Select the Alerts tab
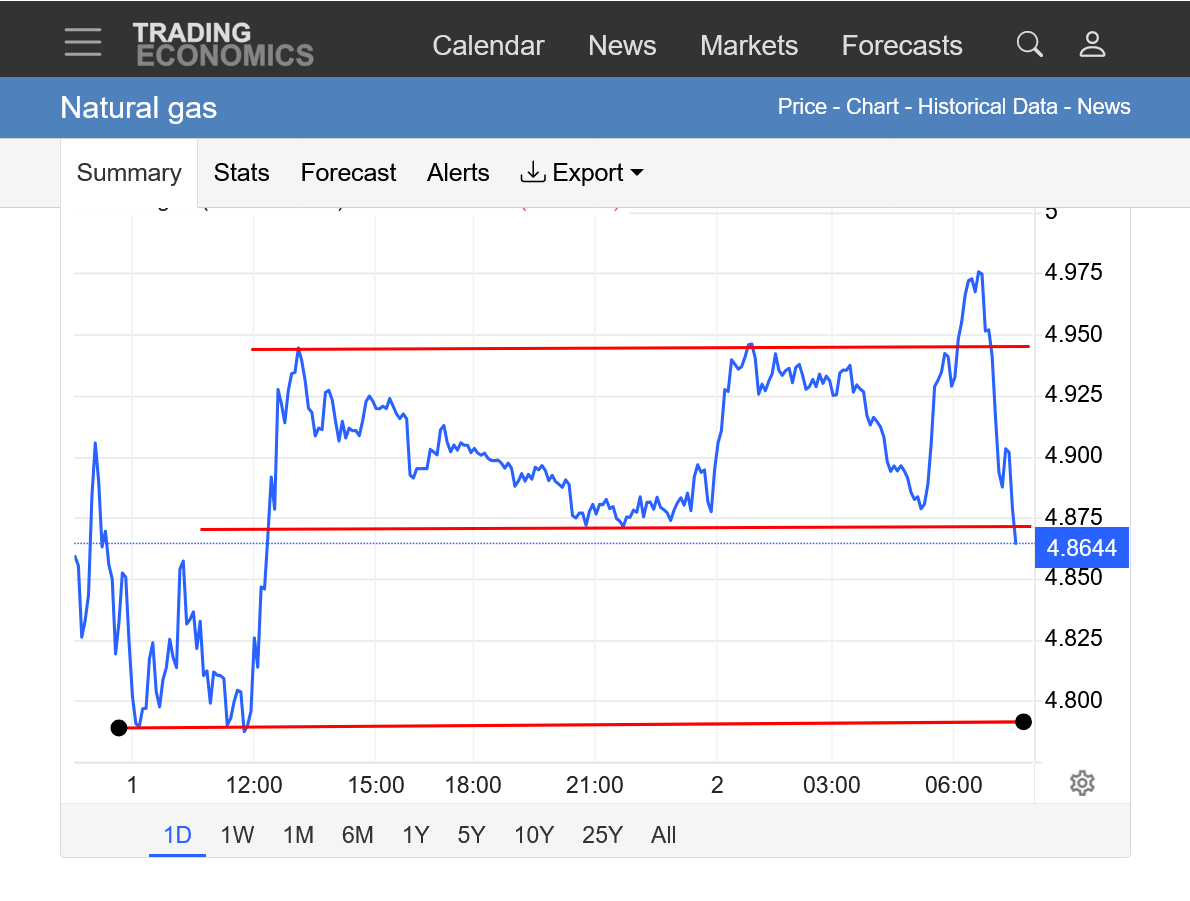The width and height of the screenshot is (1190, 901). [x=458, y=173]
